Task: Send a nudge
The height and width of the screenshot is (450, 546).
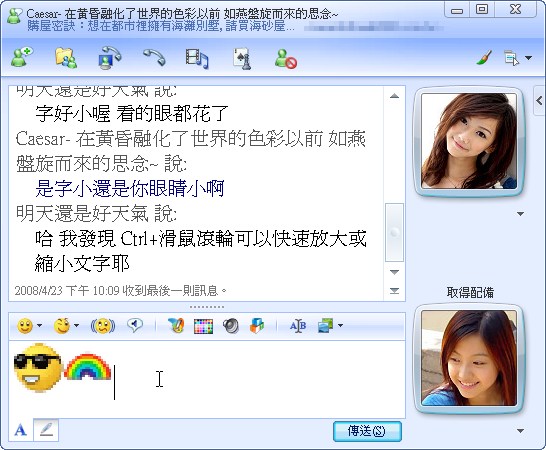Action: coord(103,326)
